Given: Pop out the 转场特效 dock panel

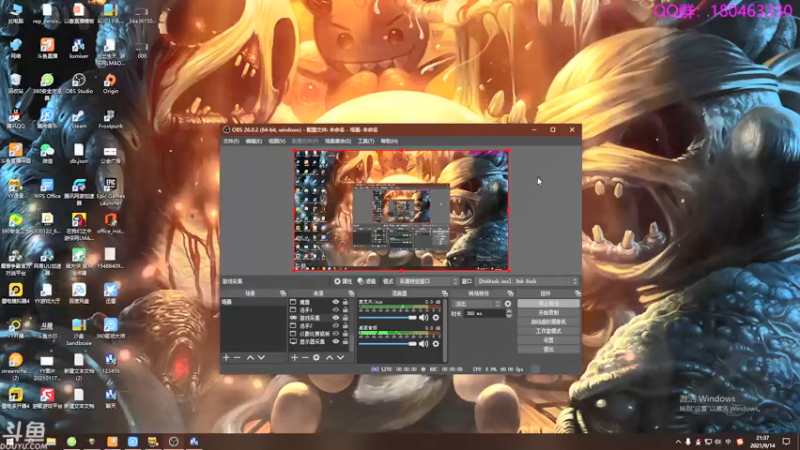Looking at the screenshot, I should click(x=510, y=293).
